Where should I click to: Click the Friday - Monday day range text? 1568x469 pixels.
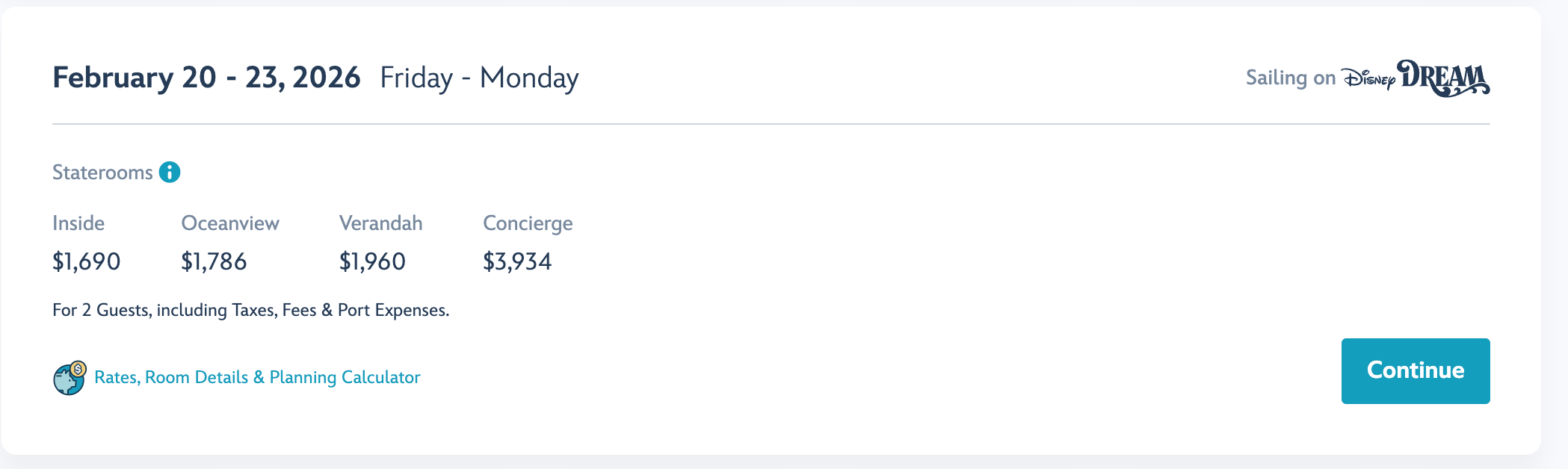coord(479,78)
